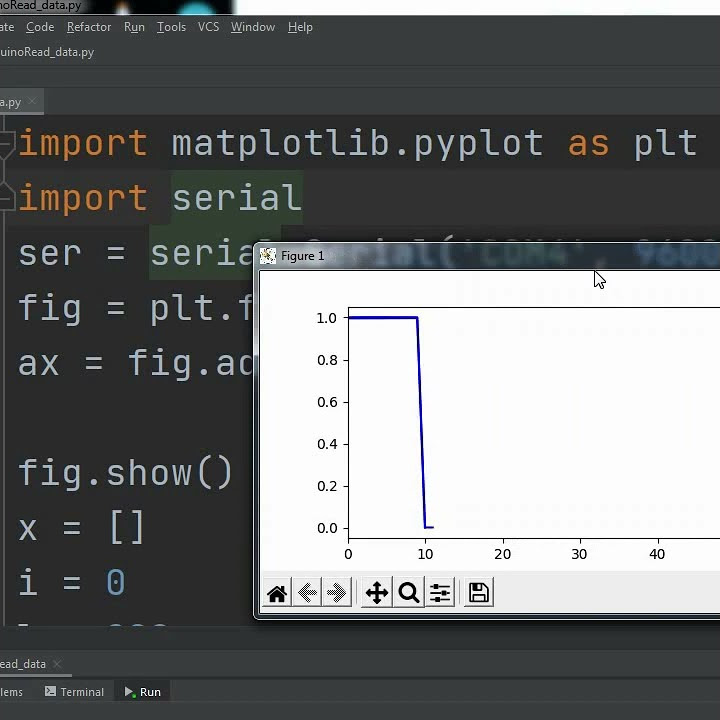Open the VCS menu
Screen dimensions: 720x720
(208, 27)
